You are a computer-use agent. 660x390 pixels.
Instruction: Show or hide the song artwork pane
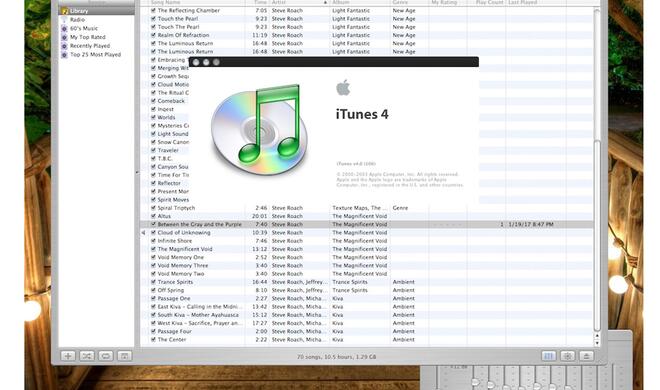(125, 356)
